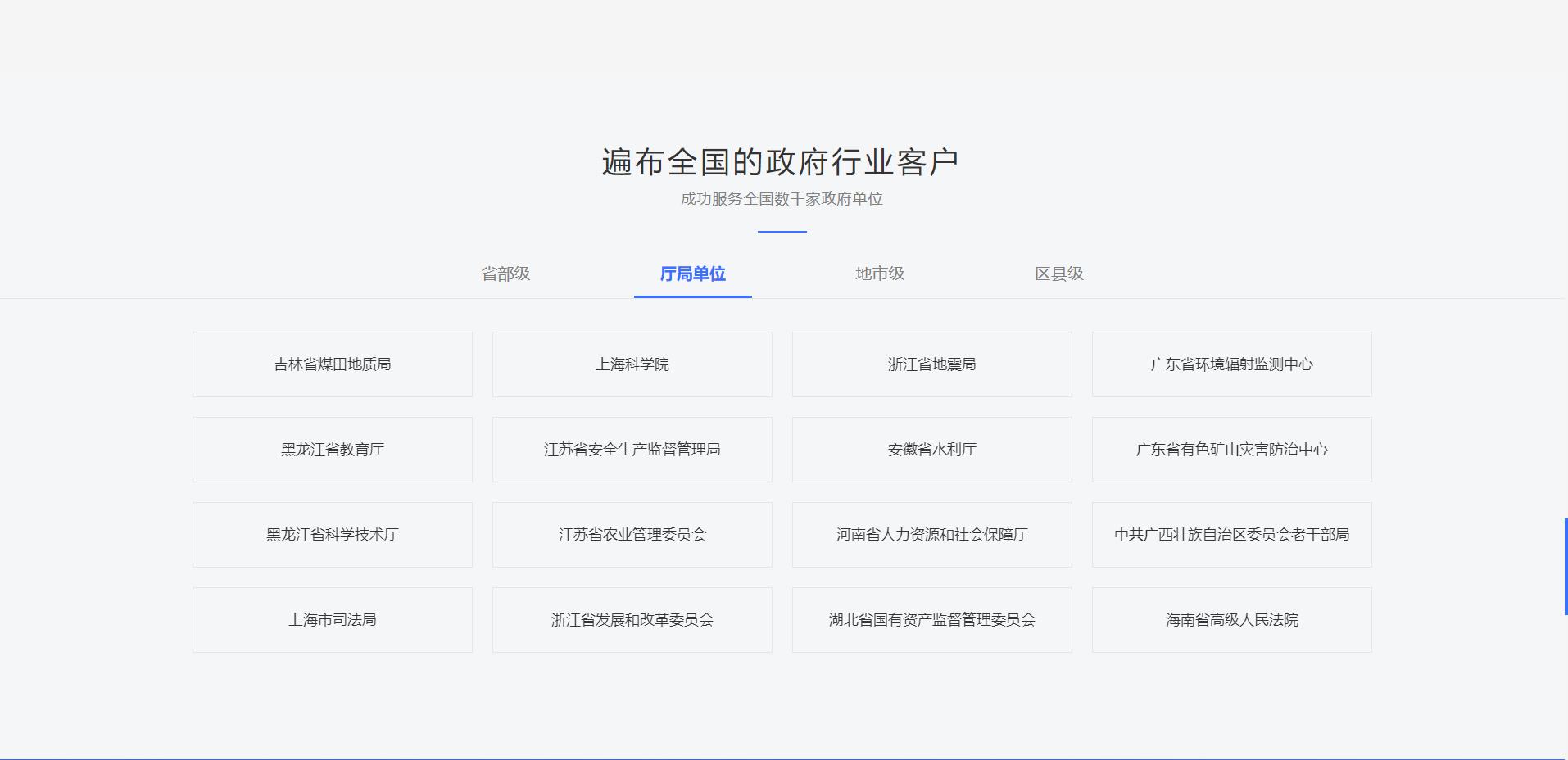The image size is (1568, 760).
Task: Switch to the 省部级 tab
Action: point(505,274)
